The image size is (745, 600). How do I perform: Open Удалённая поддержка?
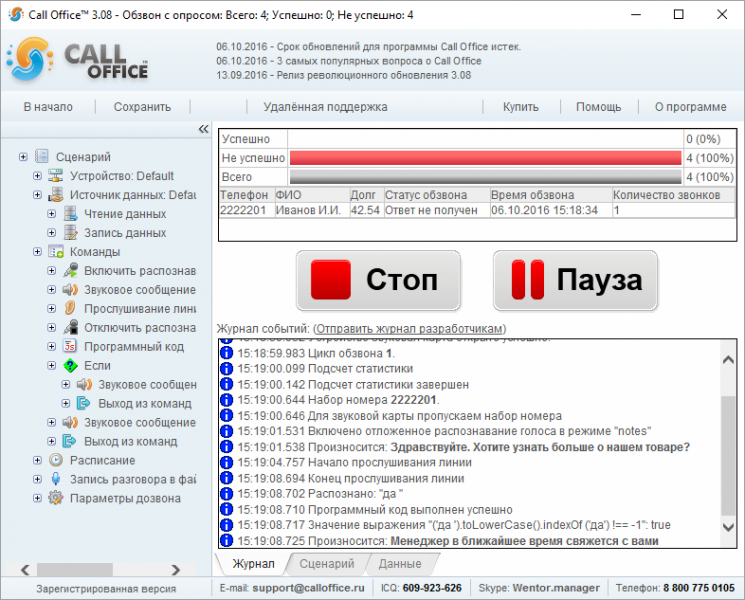tap(325, 107)
